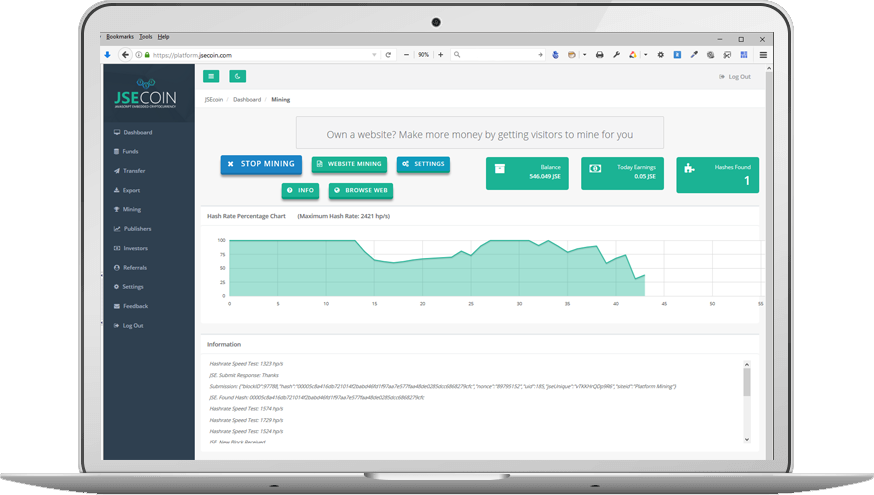
Task: Click the gear icon in browser toolbar
Action: point(661,55)
